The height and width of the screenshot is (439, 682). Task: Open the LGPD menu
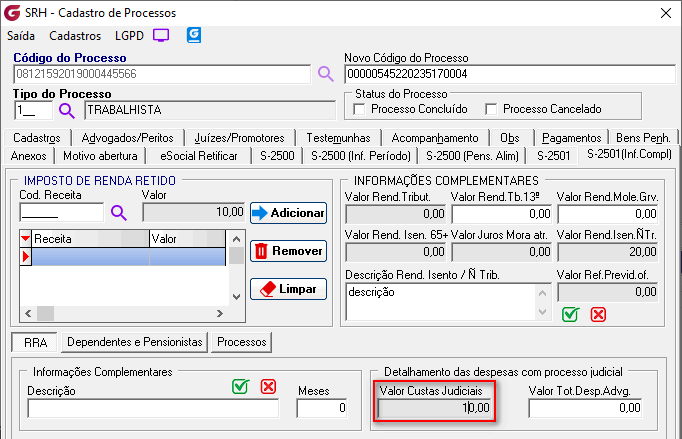pos(129,36)
